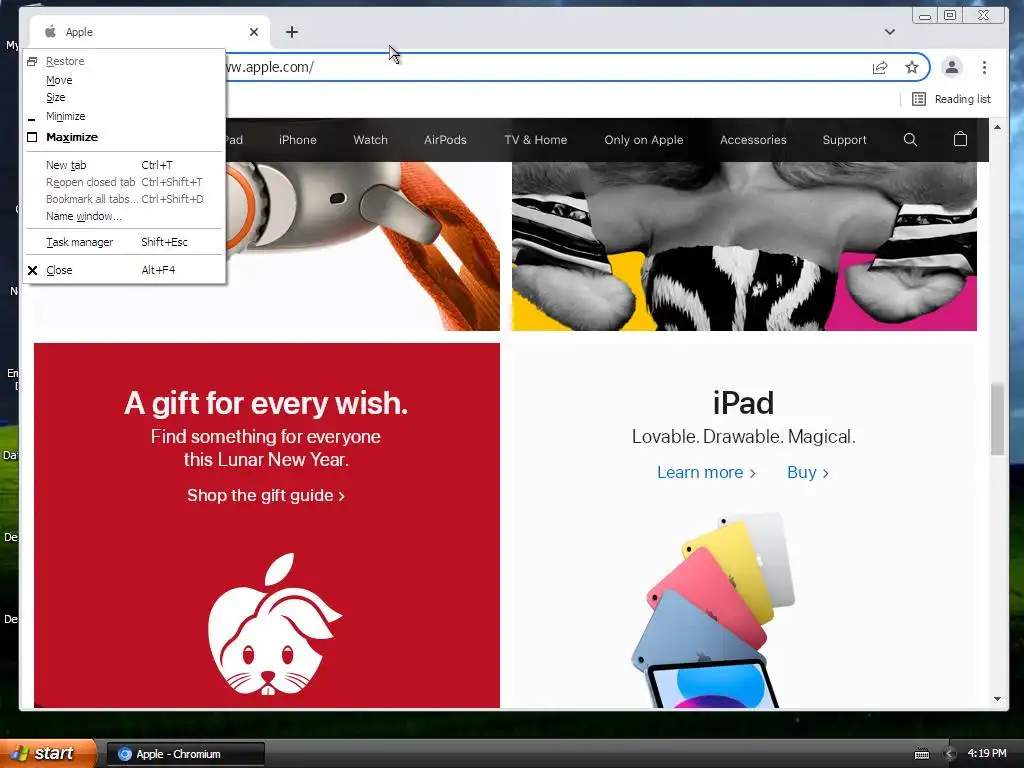Open Accessories navigation link

tap(753, 140)
